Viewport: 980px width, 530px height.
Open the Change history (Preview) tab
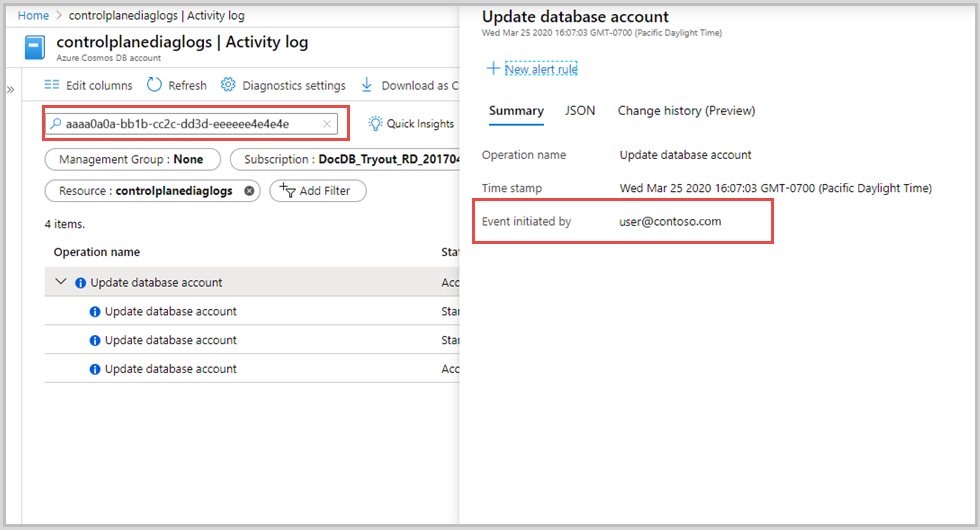pyautogui.click(x=686, y=111)
